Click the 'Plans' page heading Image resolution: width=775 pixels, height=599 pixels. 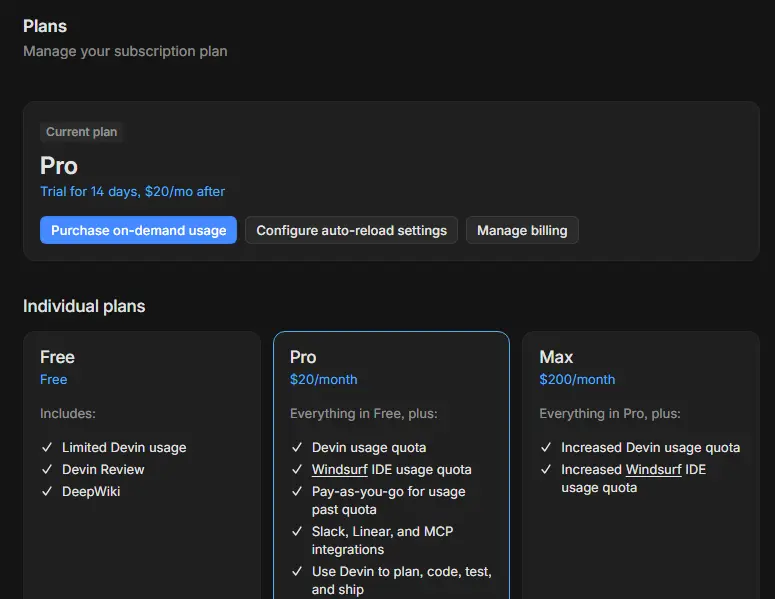click(x=45, y=26)
